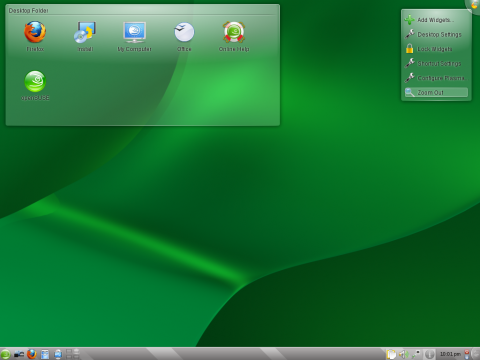Click the 10:01 pm panel clock
480x360 pixels.
pyautogui.click(x=450, y=354)
